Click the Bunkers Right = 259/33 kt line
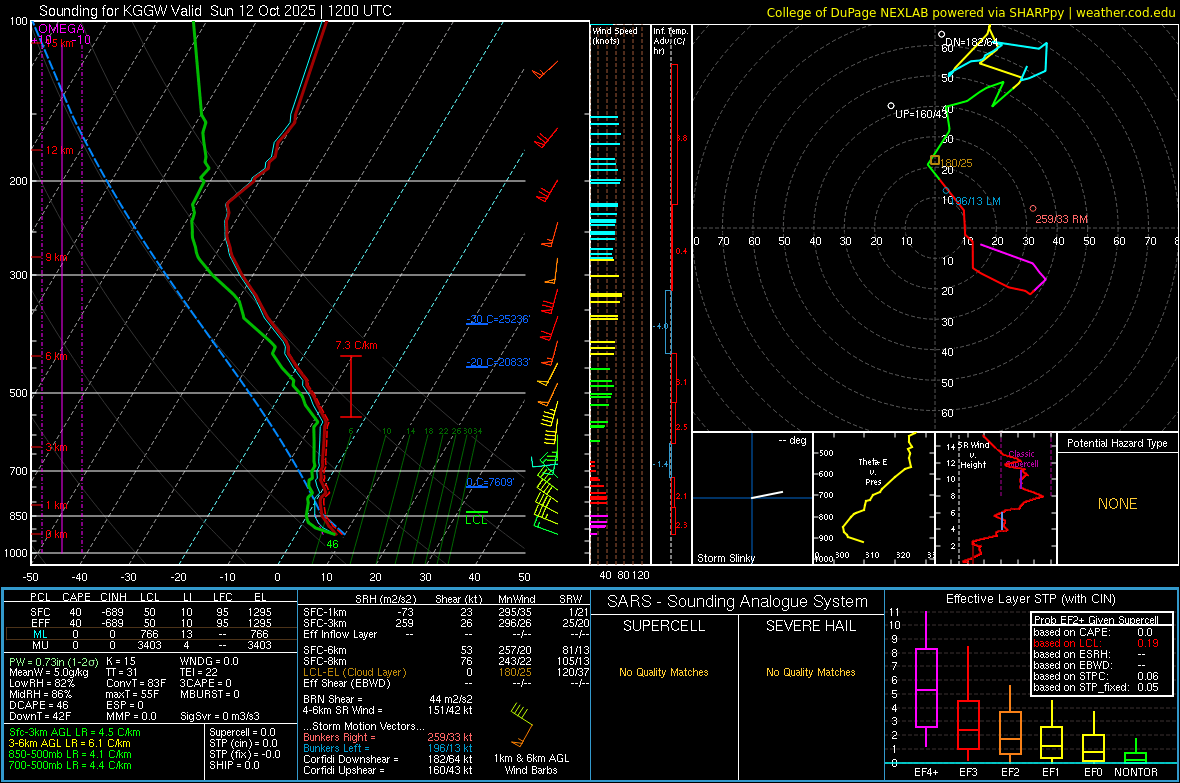Viewport: 1180px width, 783px height. (388, 737)
